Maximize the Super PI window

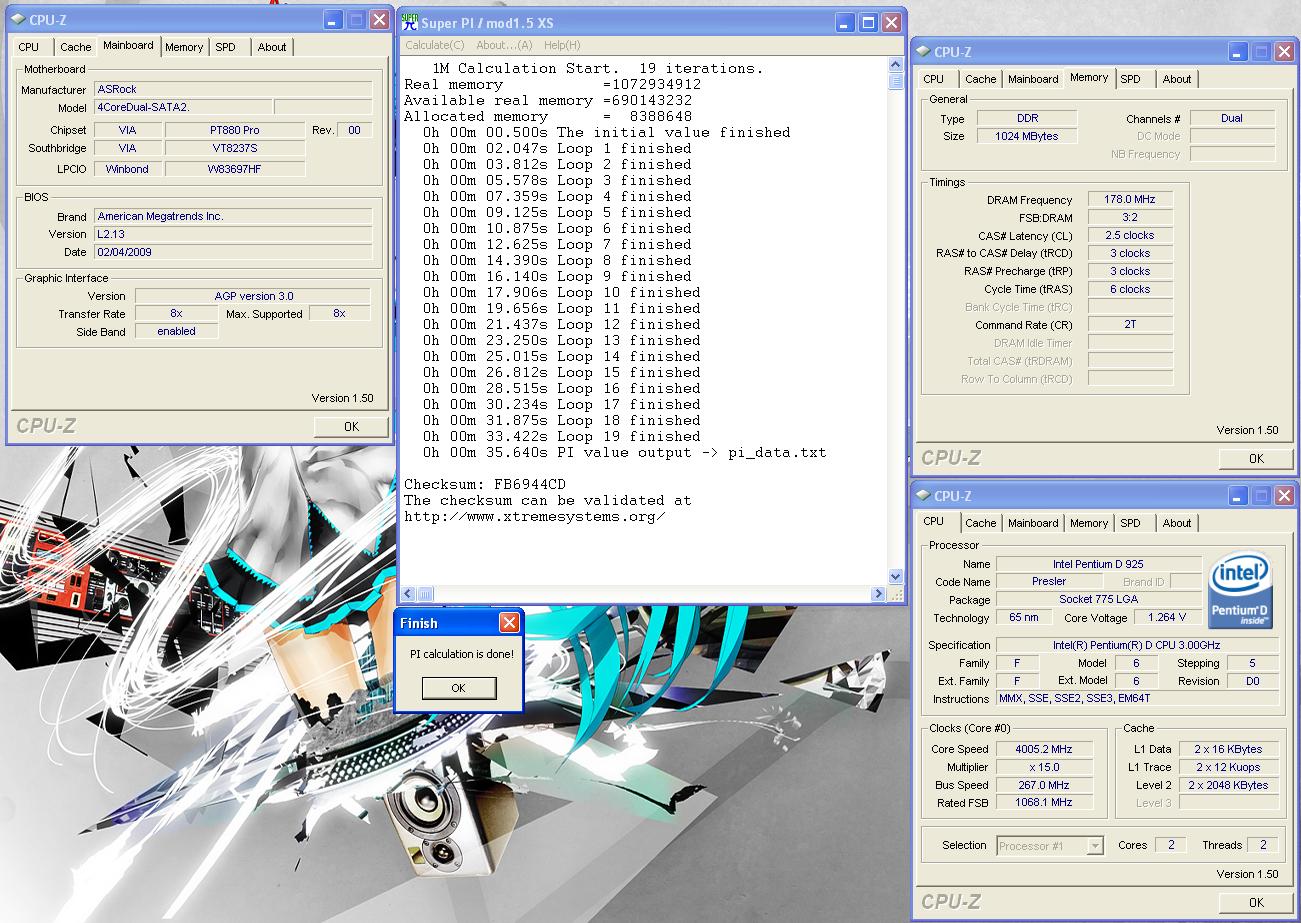[x=868, y=23]
